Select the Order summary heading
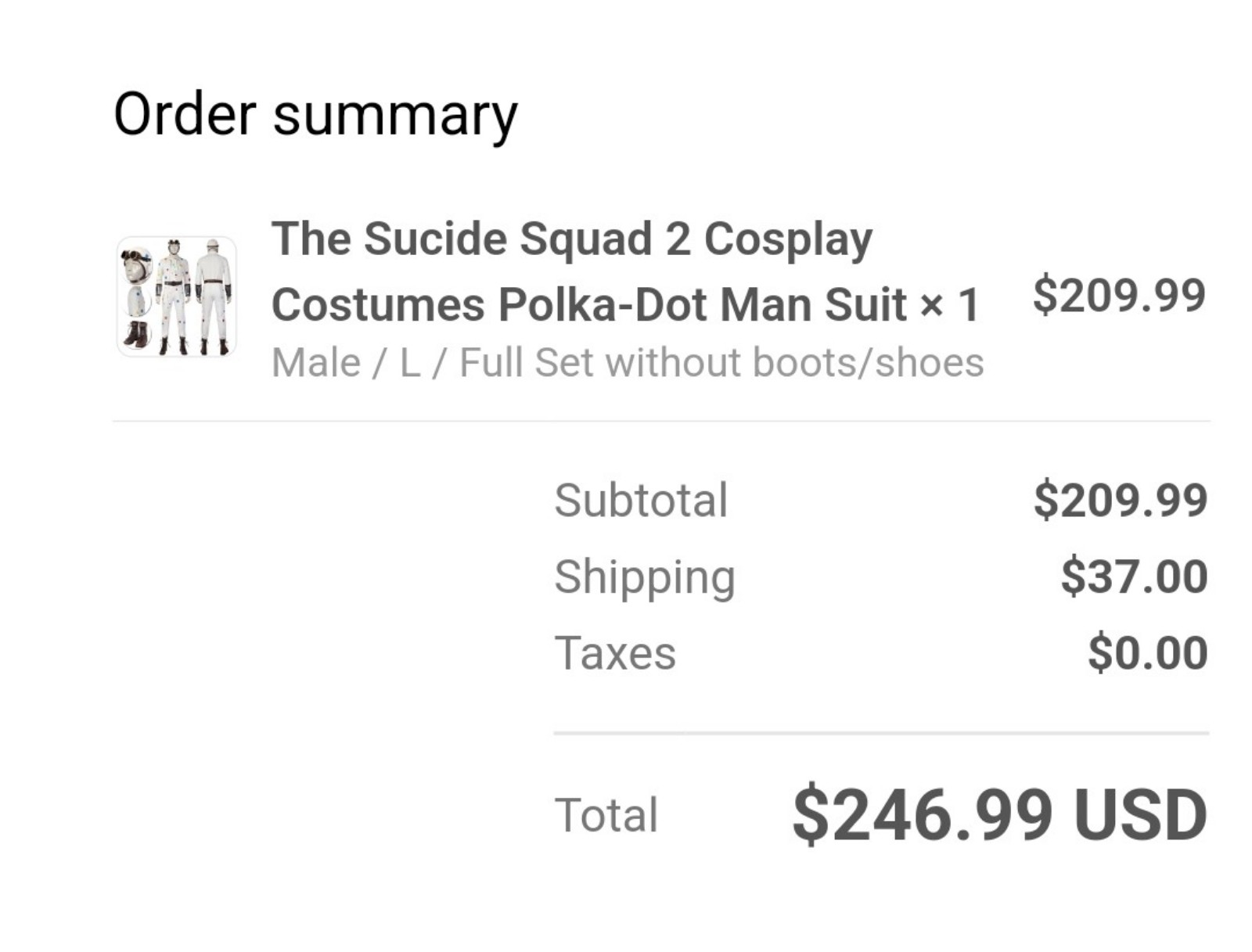Screen dimensions: 1252x952 point(315,115)
